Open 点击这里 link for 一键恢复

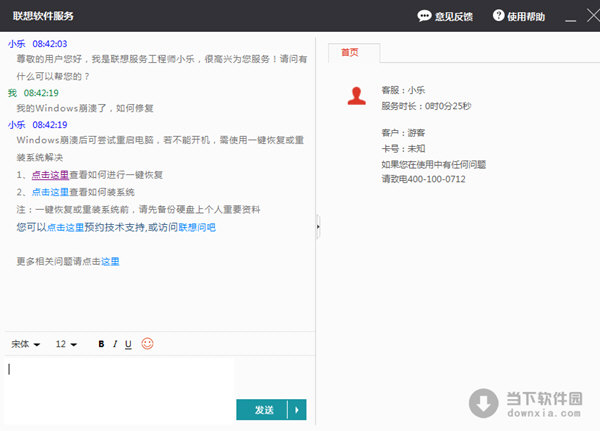50,175
